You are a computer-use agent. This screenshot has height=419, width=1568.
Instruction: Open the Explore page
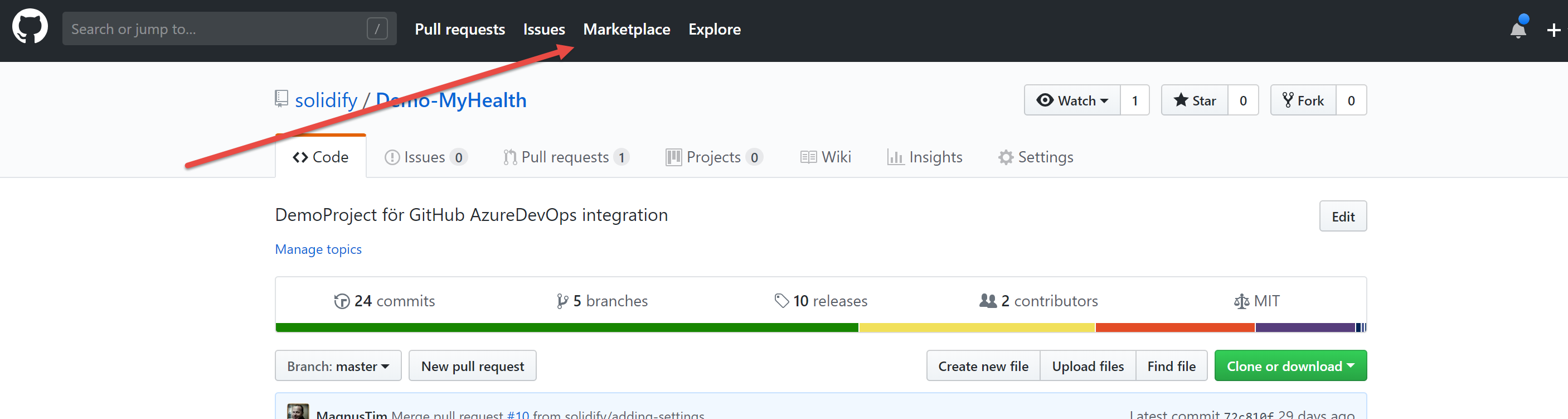(714, 29)
